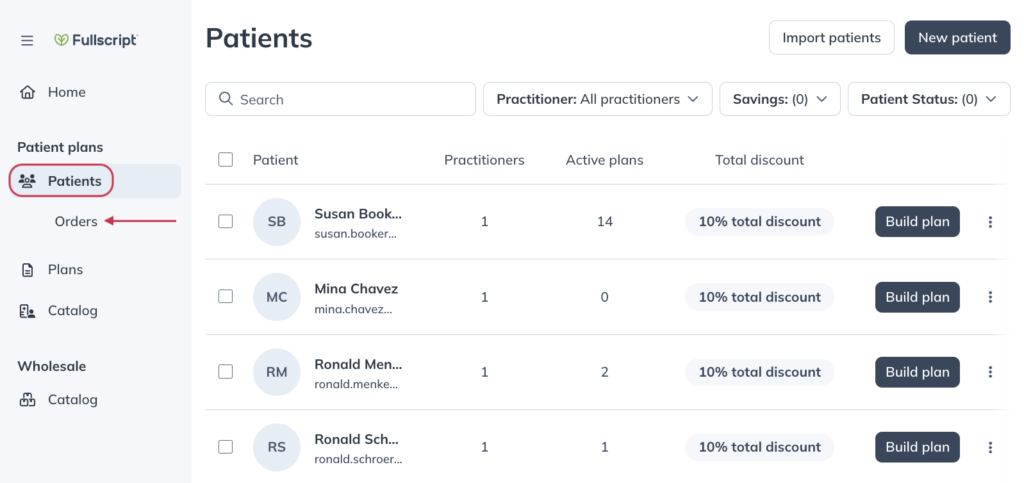Expand the Patient Status filter

pos(929,99)
